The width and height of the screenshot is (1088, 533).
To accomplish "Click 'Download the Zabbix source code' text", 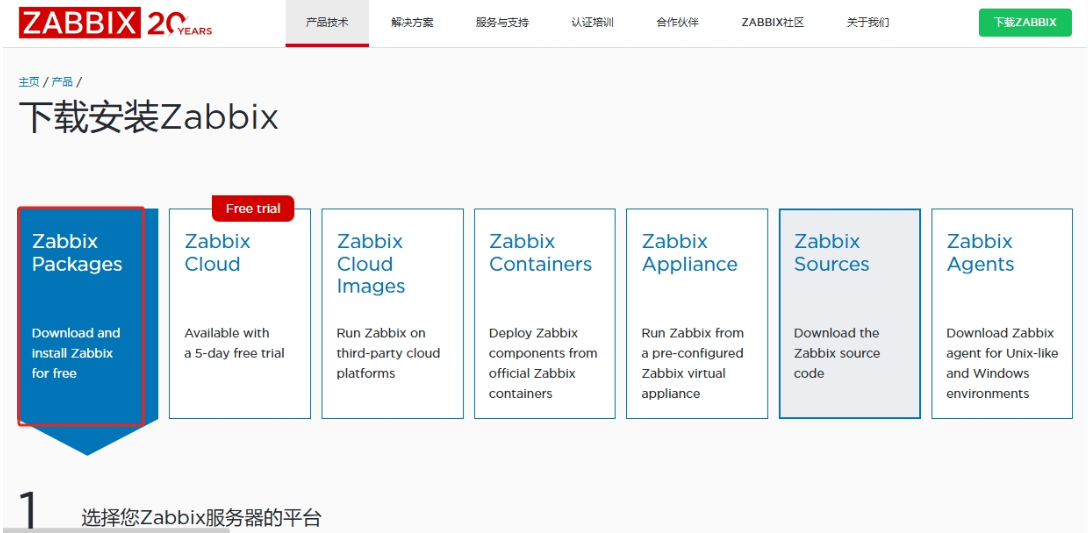I will click(836, 353).
